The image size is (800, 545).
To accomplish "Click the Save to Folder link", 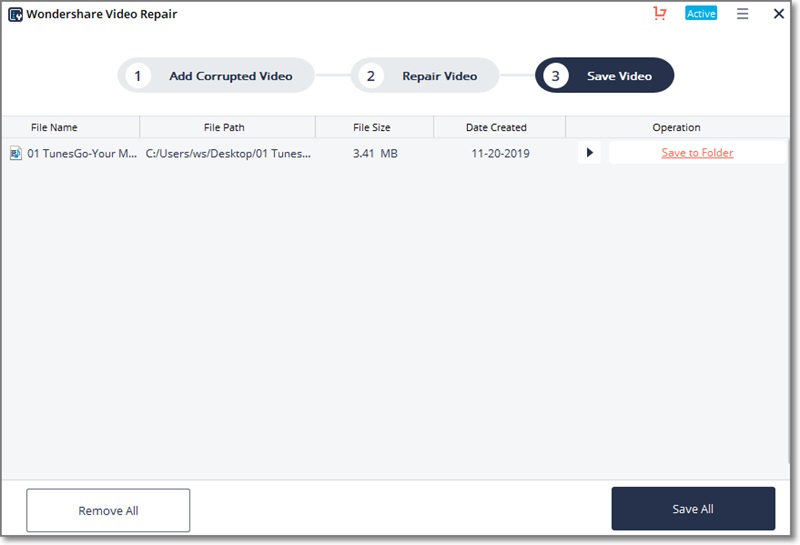I will tap(697, 153).
